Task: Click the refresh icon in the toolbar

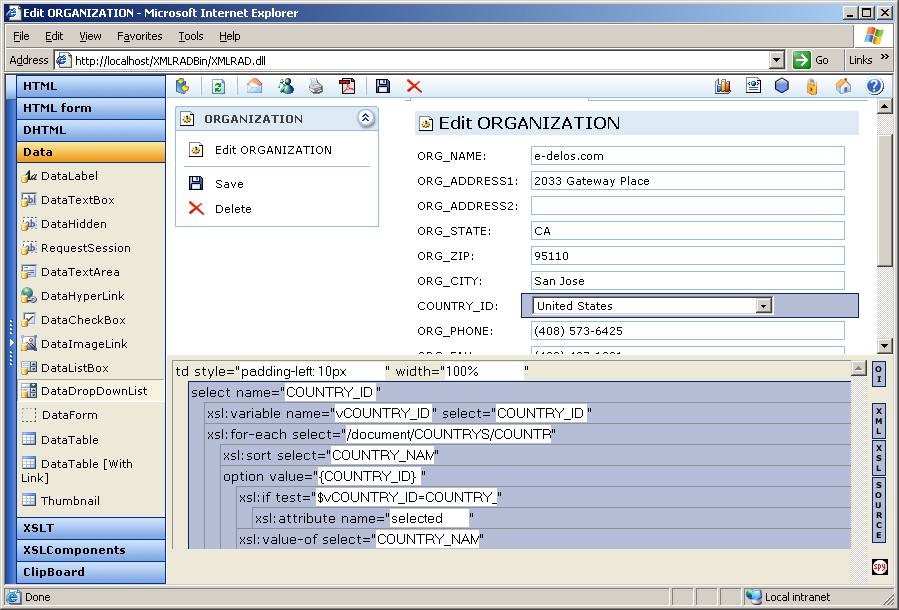Action: click(x=218, y=87)
